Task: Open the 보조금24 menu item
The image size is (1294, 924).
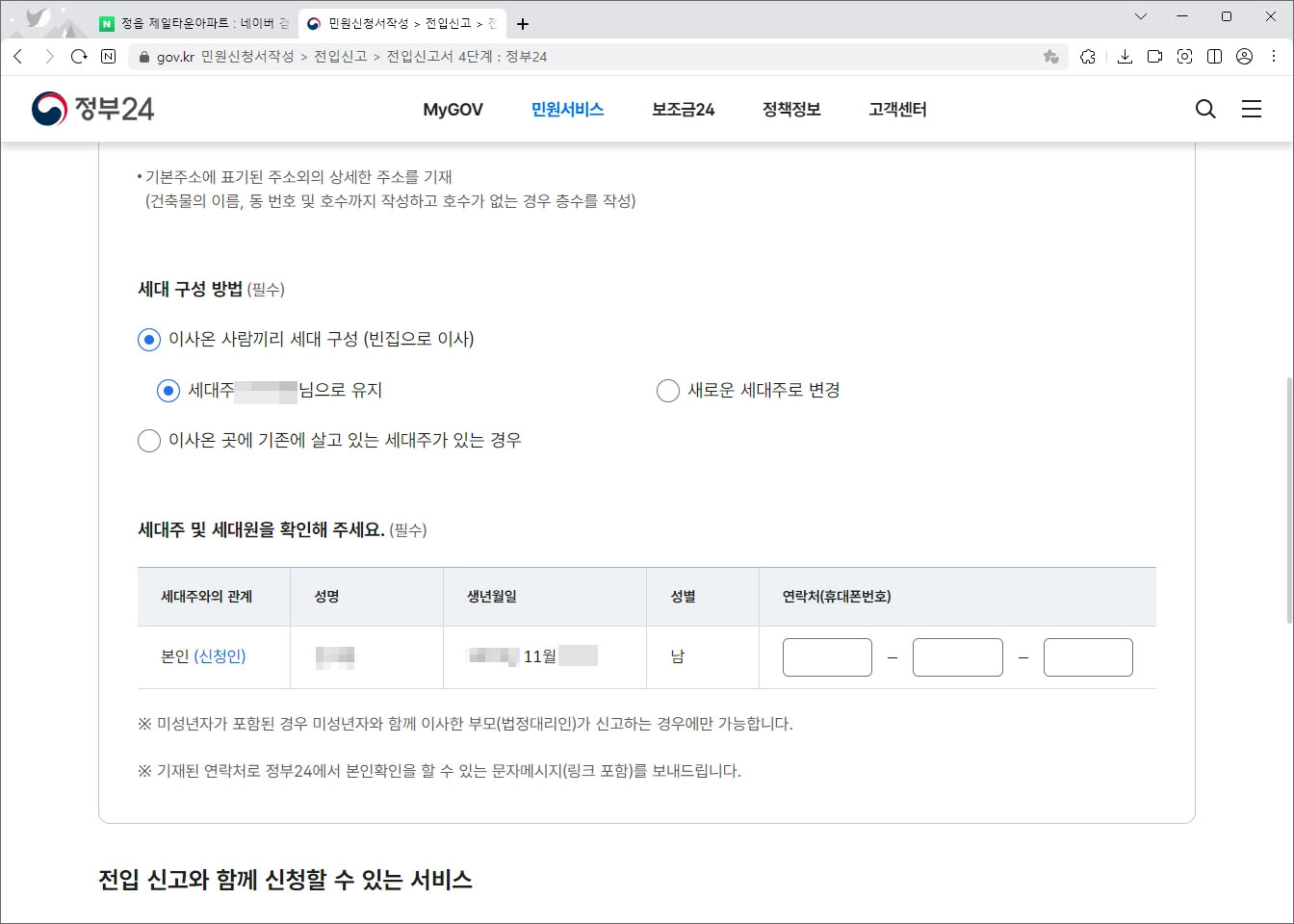Action: [682, 109]
